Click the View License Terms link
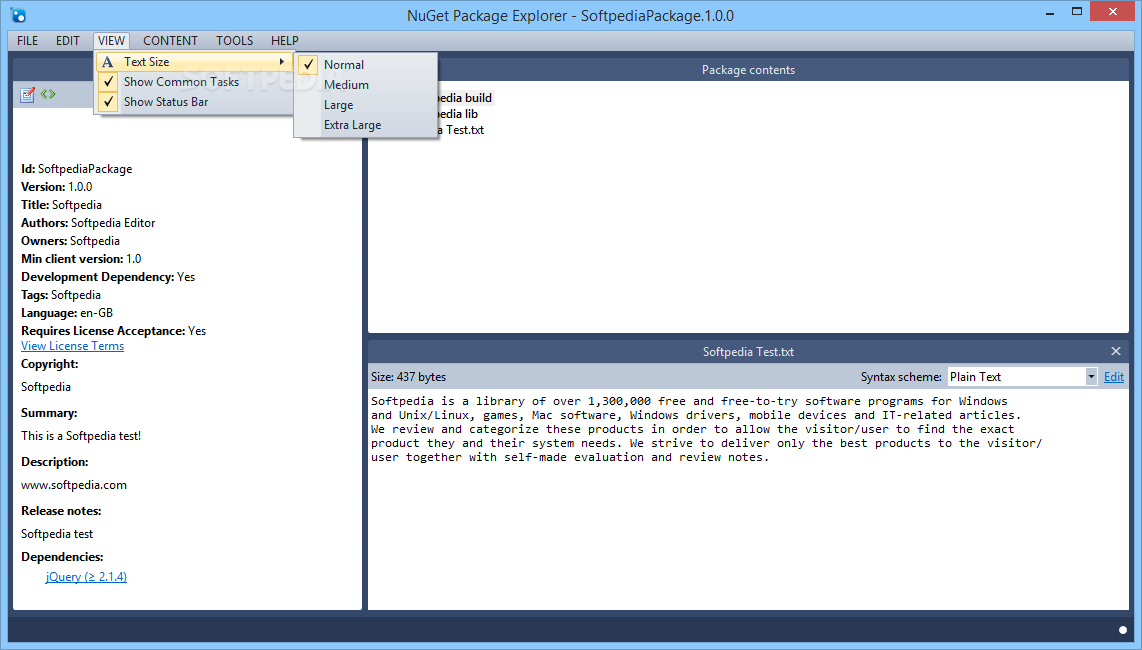 [72, 346]
